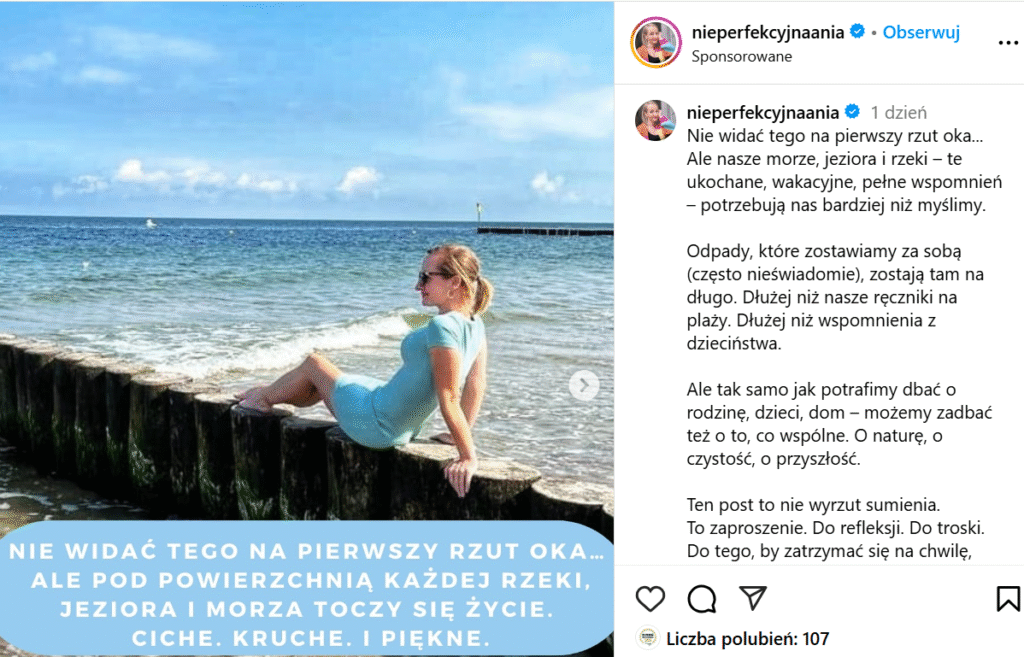The width and height of the screenshot is (1024, 657).
Task: Click small liker avatar beside like count
Action: [x=647, y=637]
